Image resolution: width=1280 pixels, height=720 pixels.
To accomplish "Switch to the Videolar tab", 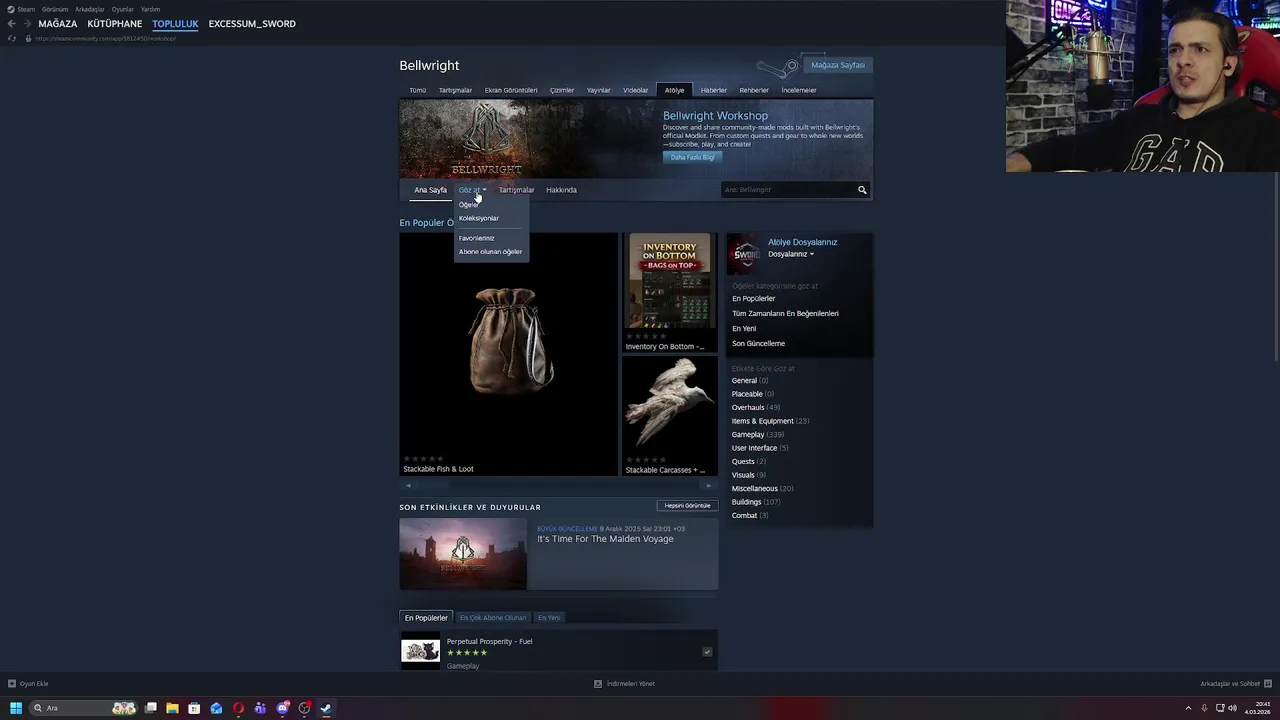I will [x=636, y=90].
